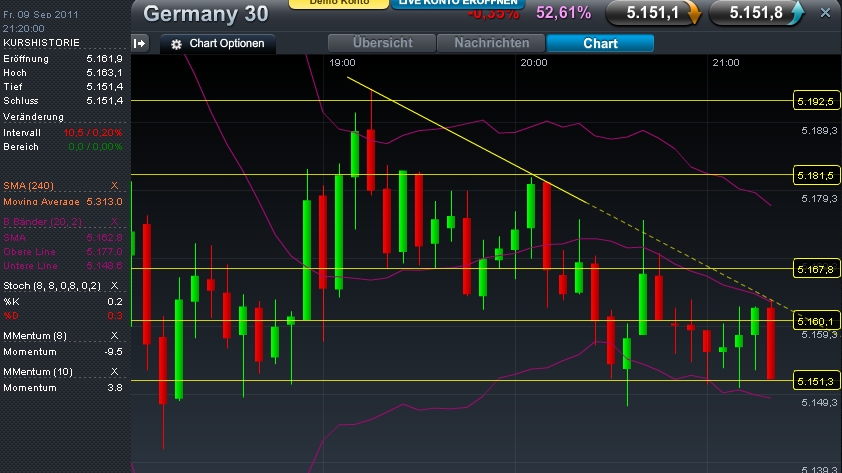This screenshot has height=473, width=842.
Task: Click the gear icon in Chart Optionen
Action: pyautogui.click(x=176, y=44)
